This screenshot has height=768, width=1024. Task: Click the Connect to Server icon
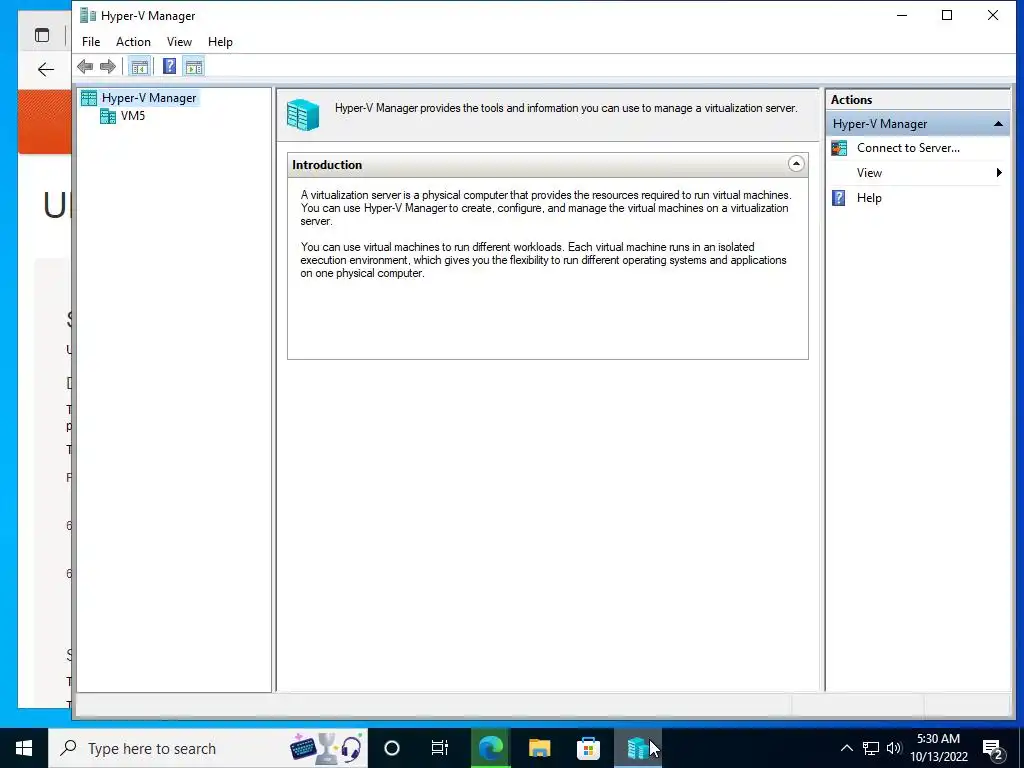pyautogui.click(x=839, y=148)
